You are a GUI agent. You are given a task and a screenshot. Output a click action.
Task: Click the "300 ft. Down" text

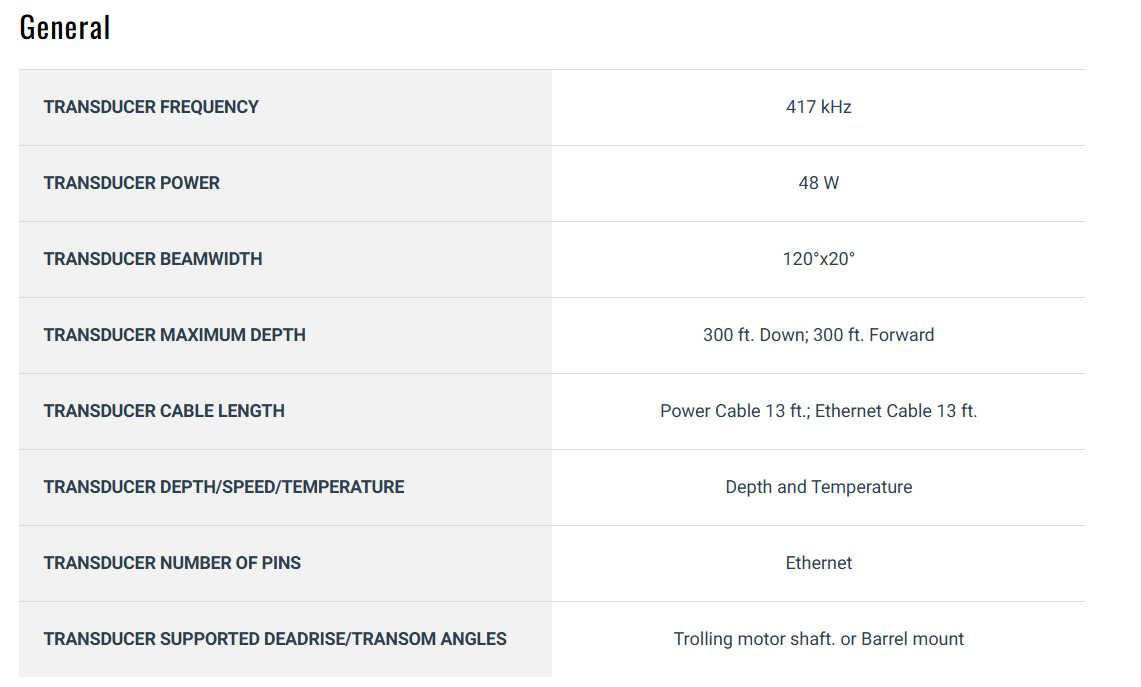(754, 335)
